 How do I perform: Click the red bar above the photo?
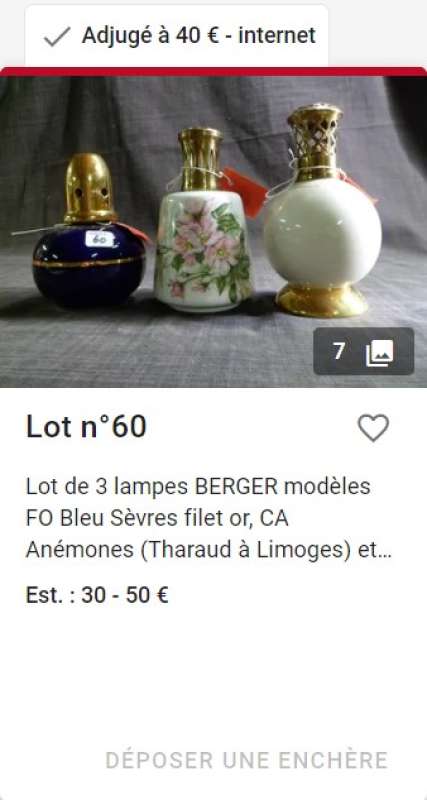[x=213, y=71]
